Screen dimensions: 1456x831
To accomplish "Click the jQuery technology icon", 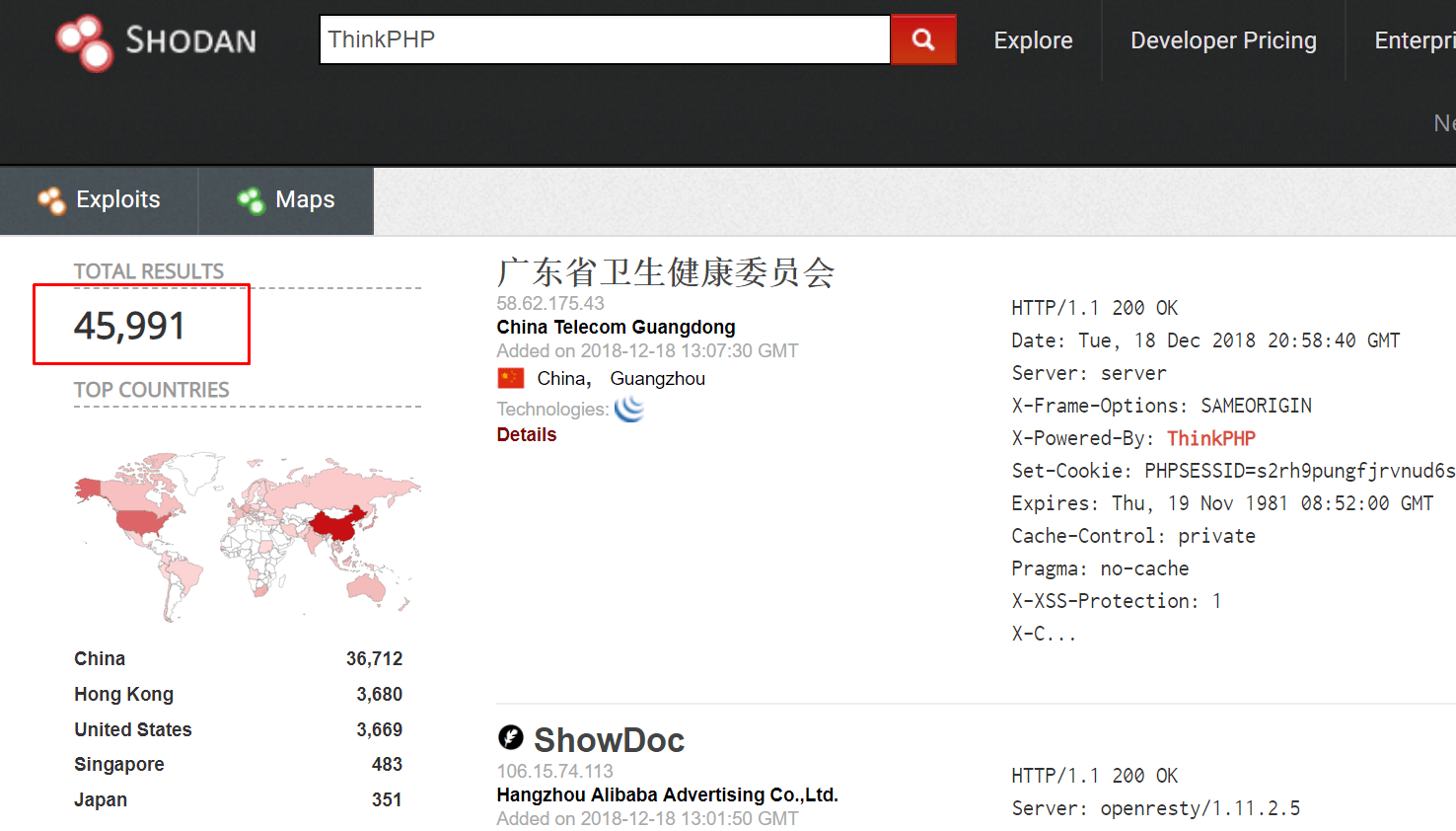I will coord(628,409).
